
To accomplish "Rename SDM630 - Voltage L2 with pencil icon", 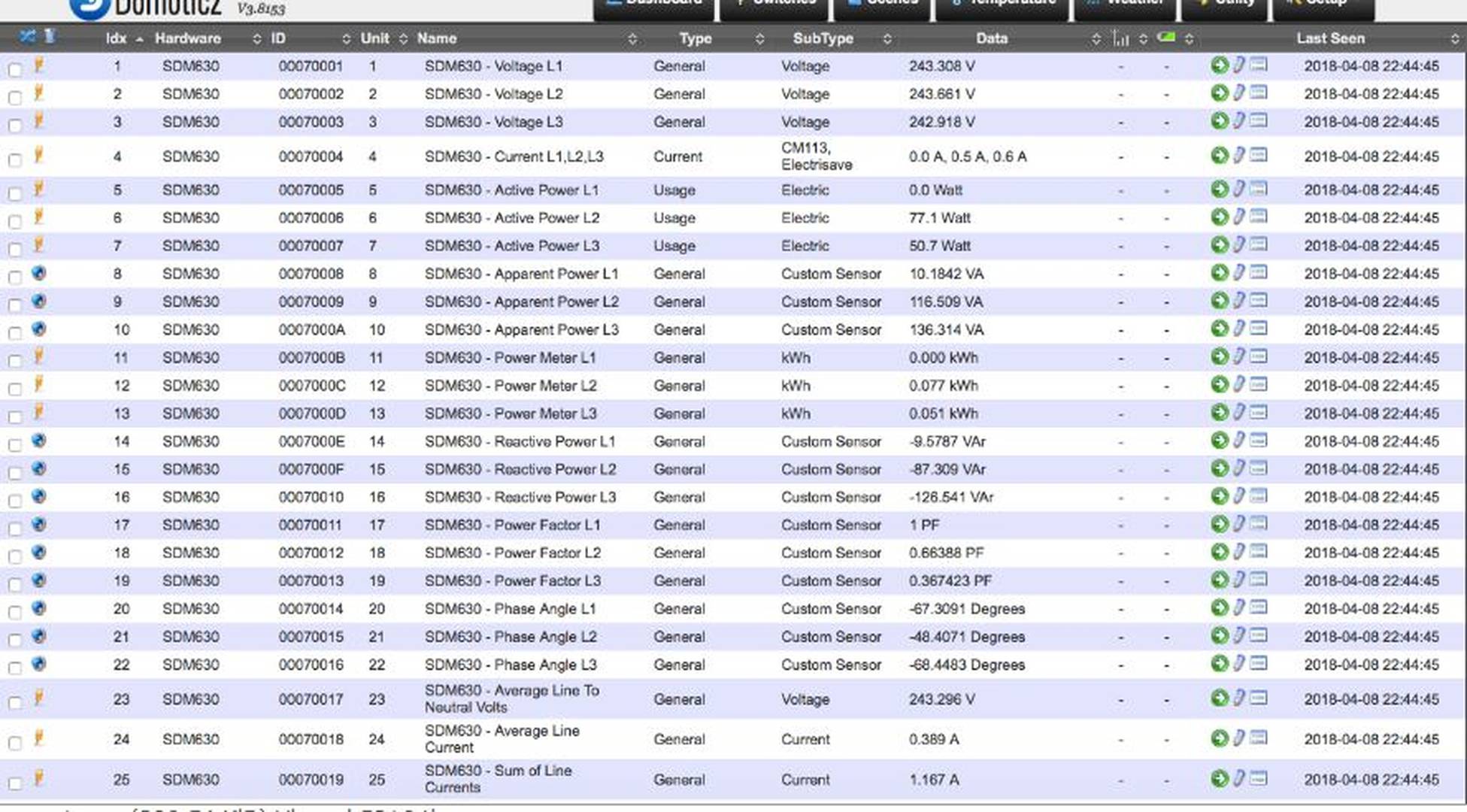I will click(x=1239, y=93).
